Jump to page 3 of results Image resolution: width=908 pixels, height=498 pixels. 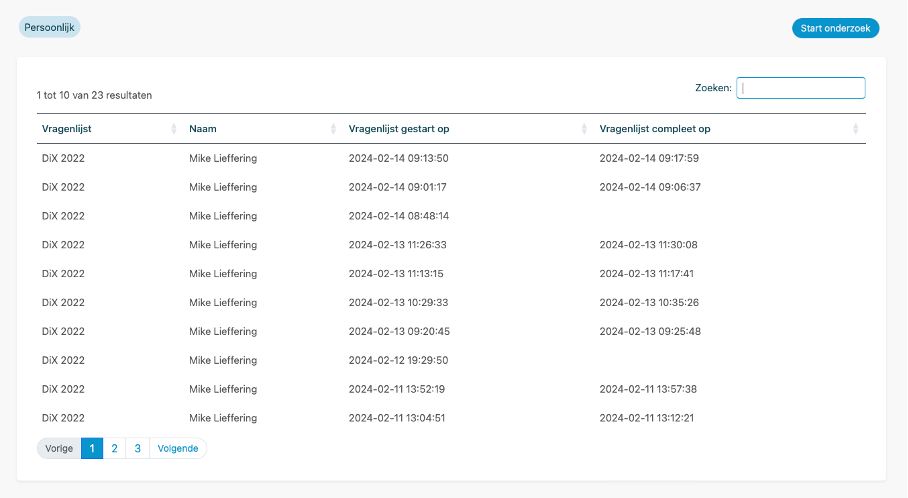tap(137, 449)
